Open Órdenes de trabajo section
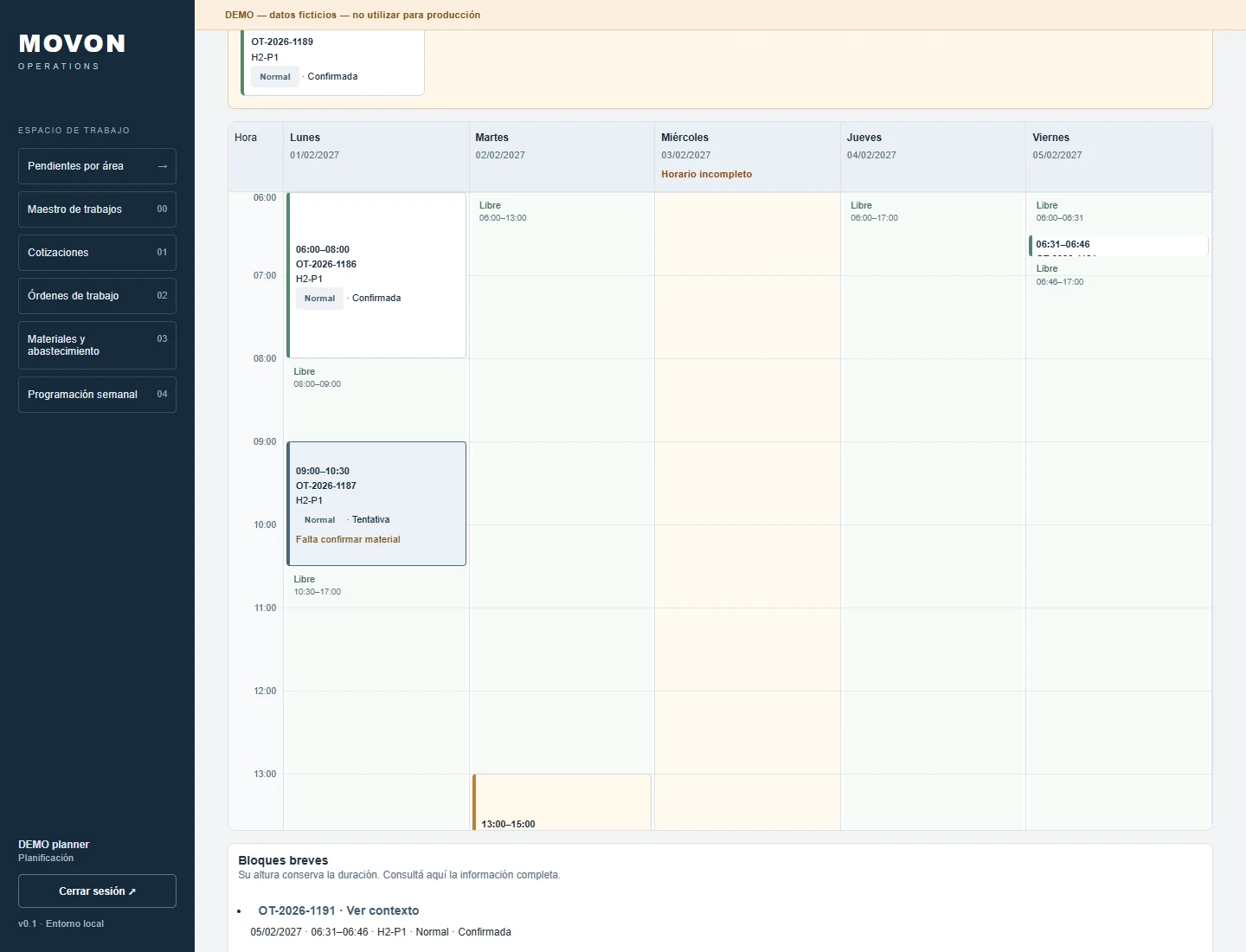 pyautogui.click(x=97, y=296)
